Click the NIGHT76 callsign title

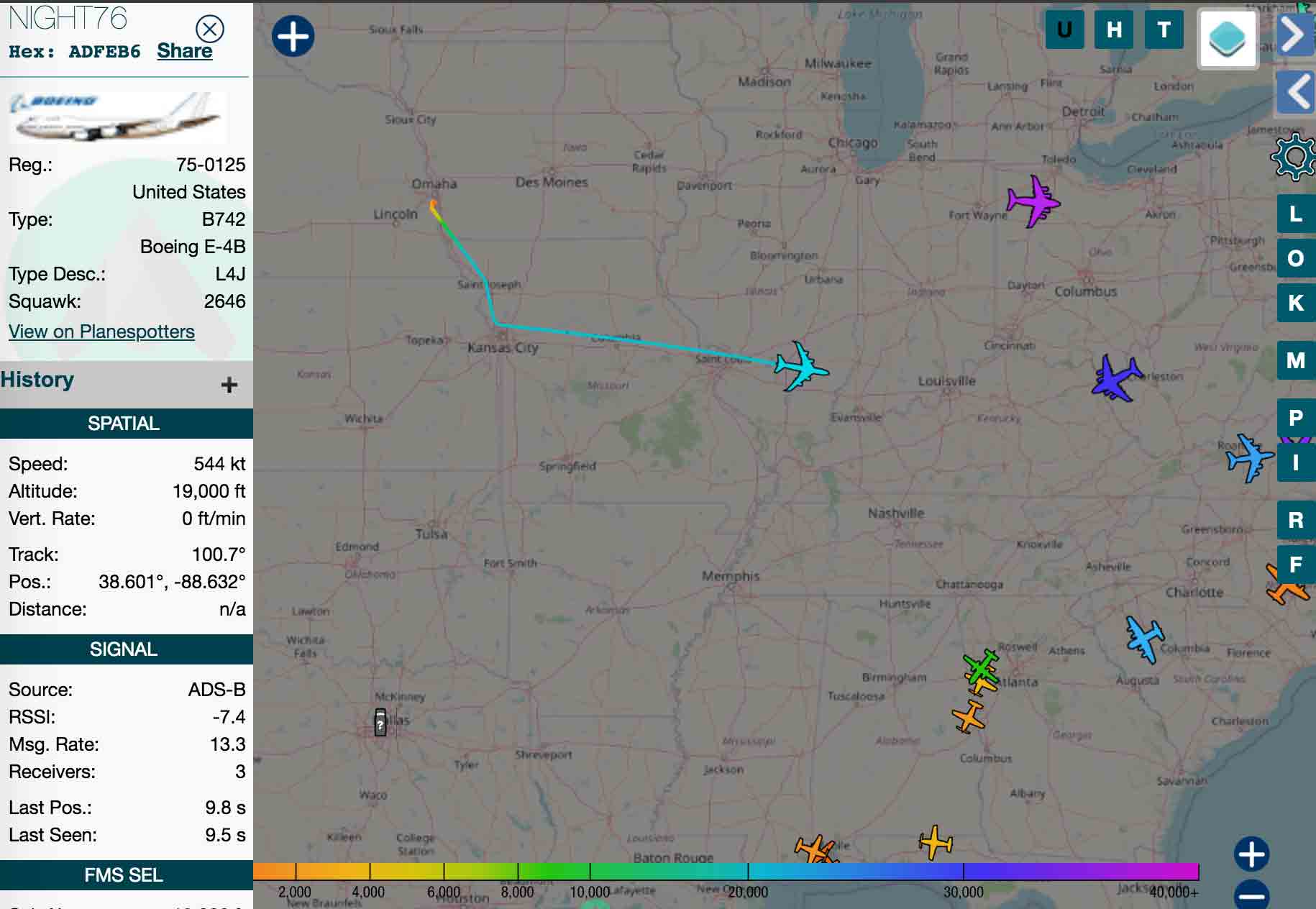pyautogui.click(x=68, y=18)
